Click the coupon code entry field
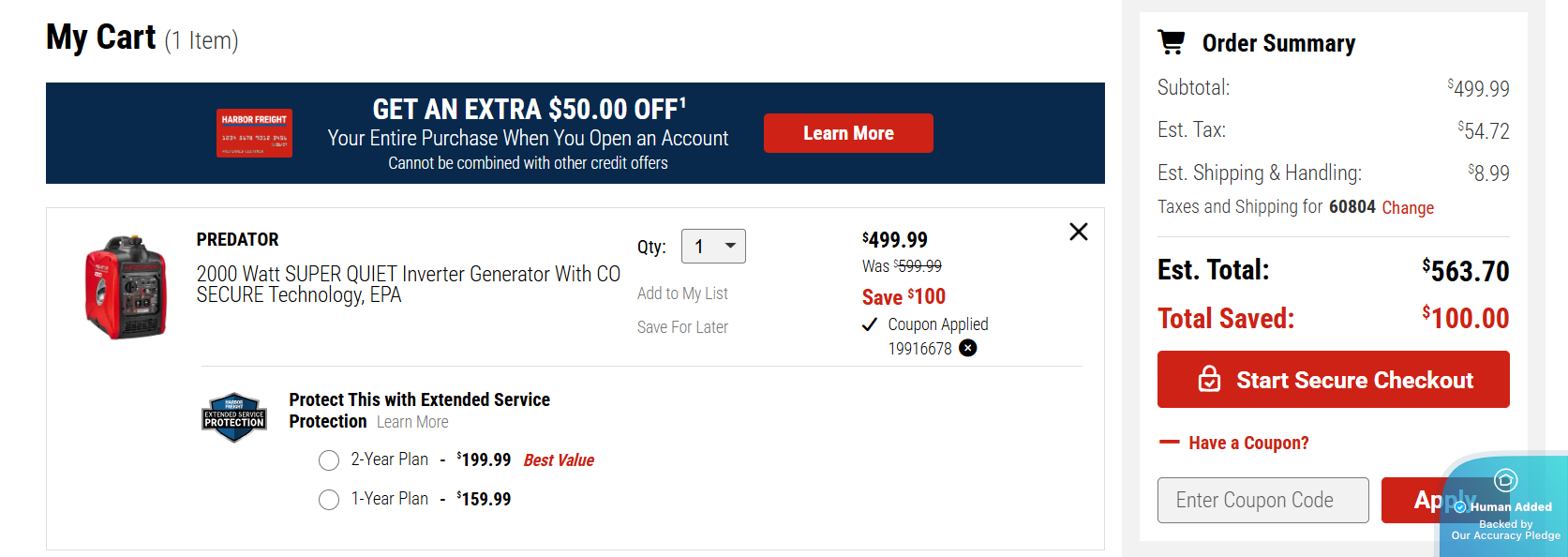Viewport: 1568px width, 557px height. pyautogui.click(x=1262, y=500)
